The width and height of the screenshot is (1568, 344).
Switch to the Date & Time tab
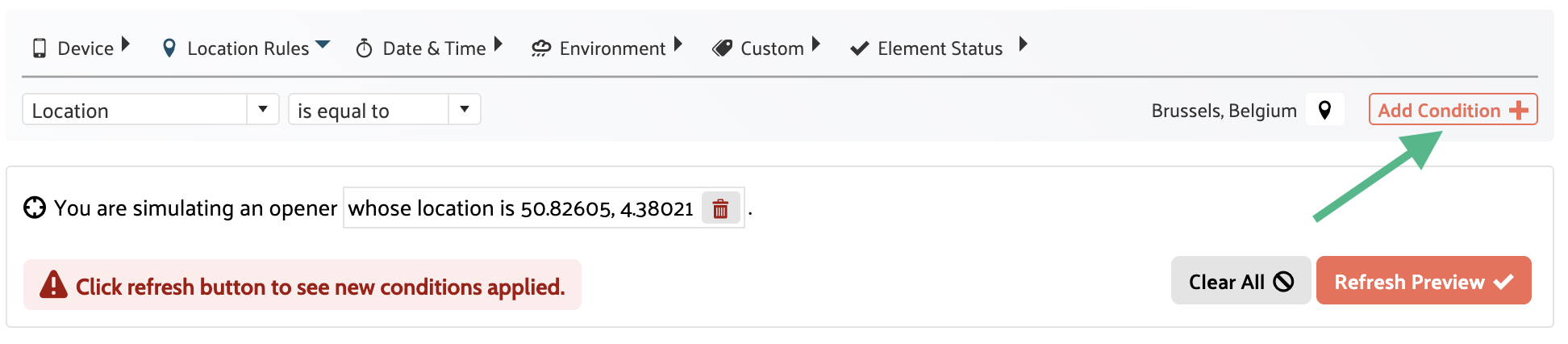point(434,48)
